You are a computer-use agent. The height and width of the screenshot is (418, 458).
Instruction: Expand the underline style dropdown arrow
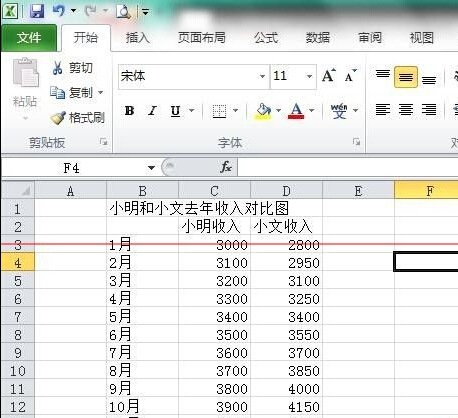coord(191,110)
